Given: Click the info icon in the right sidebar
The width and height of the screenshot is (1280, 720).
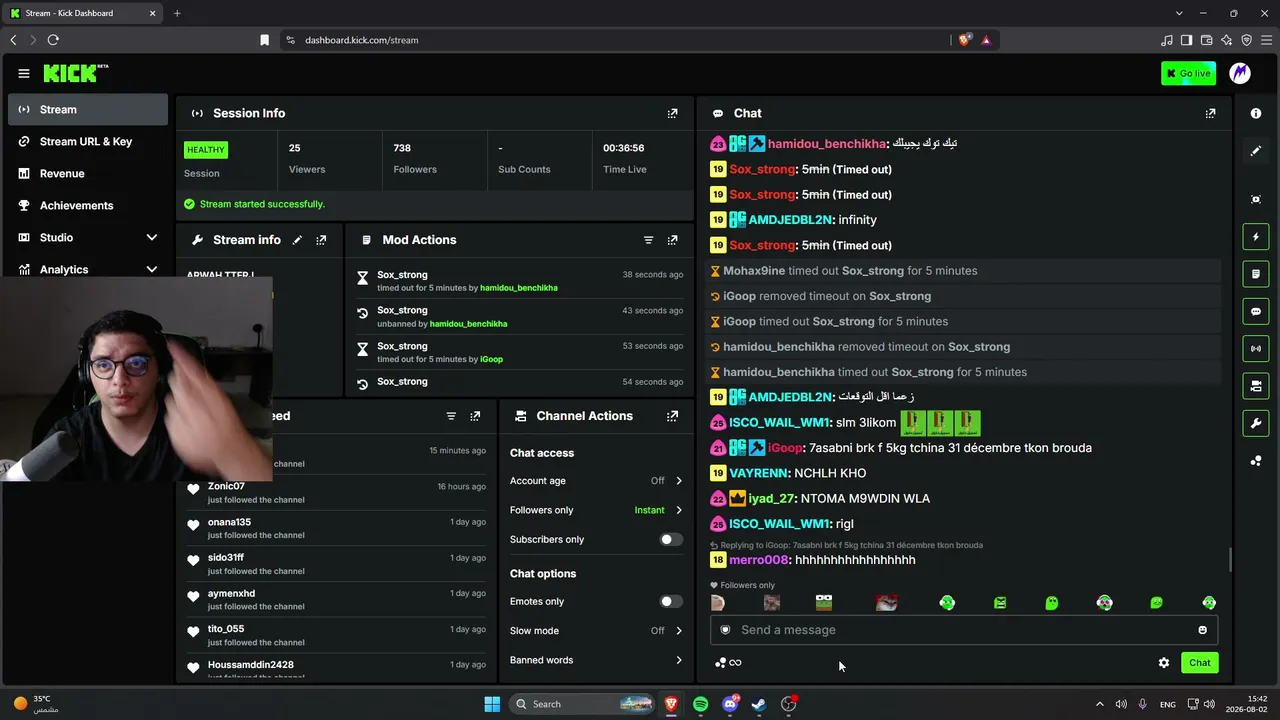Looking at the screenshot, I should coord(1256,113).
